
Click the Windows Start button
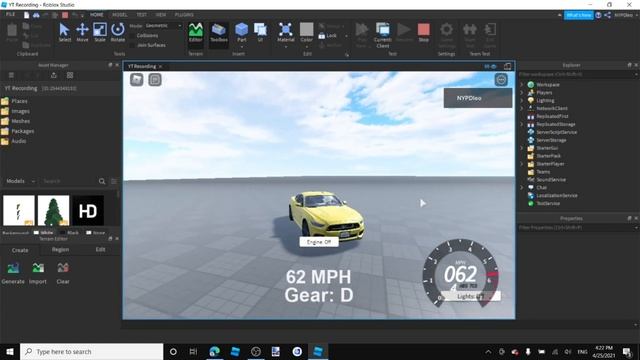(x=9, y=351)
